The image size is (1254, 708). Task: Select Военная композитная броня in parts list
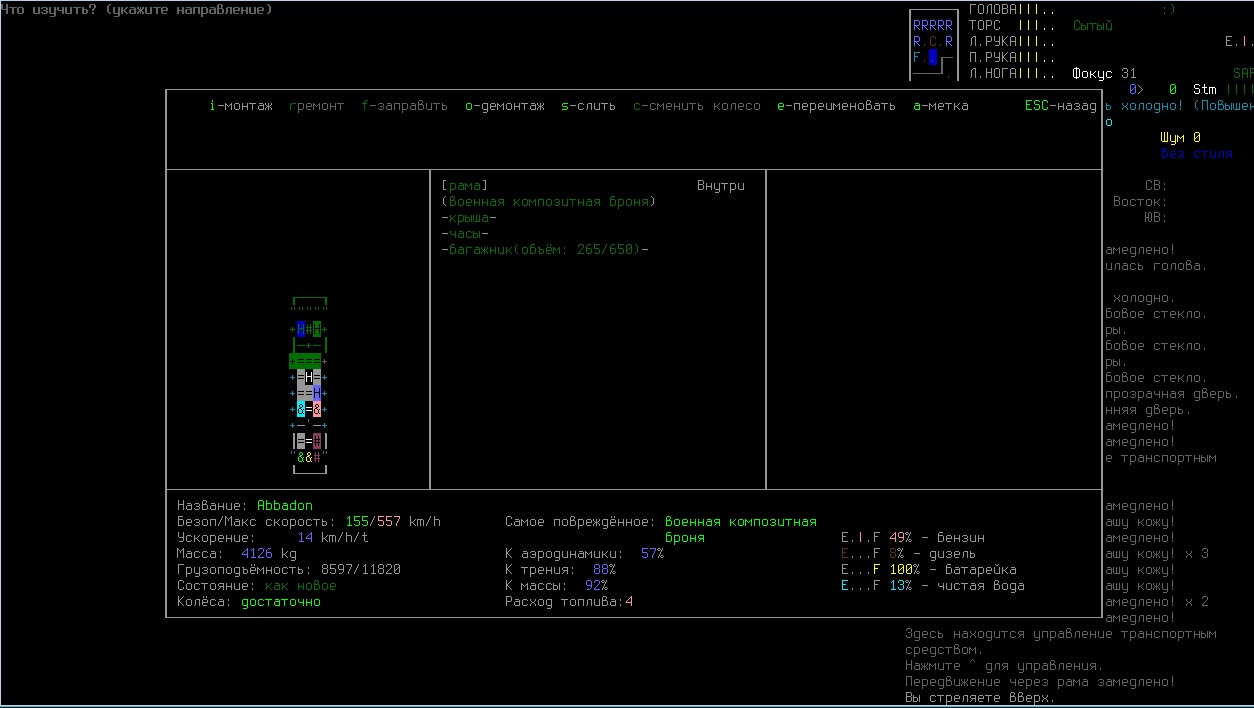coord(548,202)
